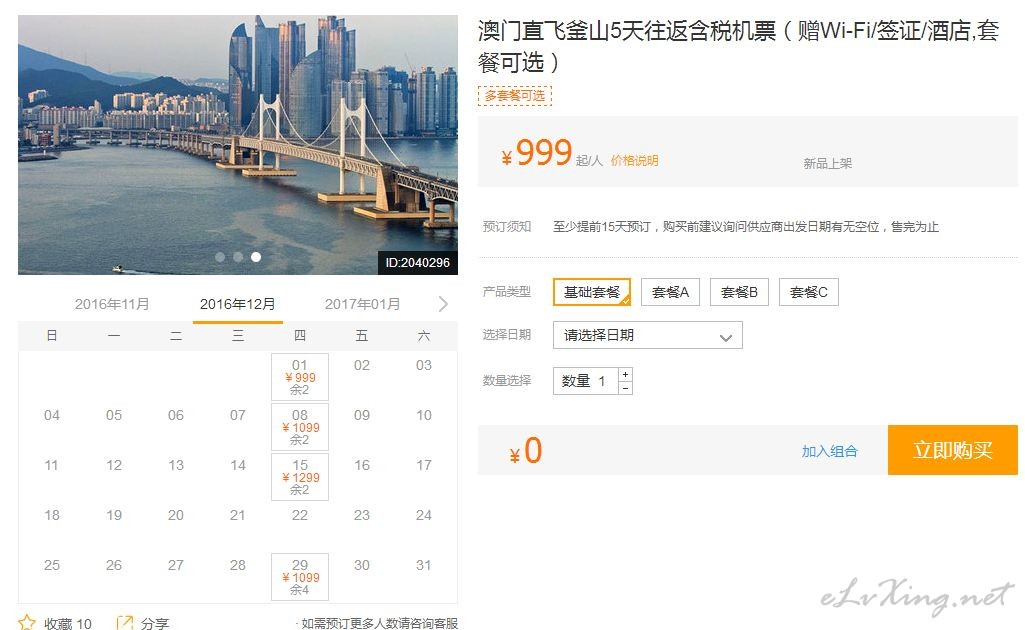Increase quantity with plus stepper
This screenshot has height=630, width=1025.
coord(626,374)
